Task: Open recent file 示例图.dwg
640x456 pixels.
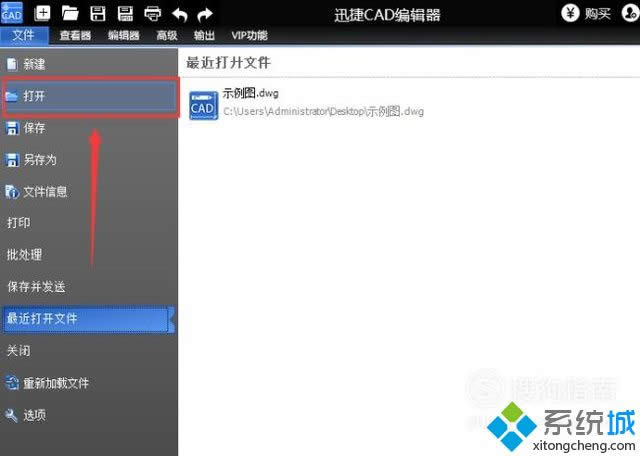Action: coord(250,93)
